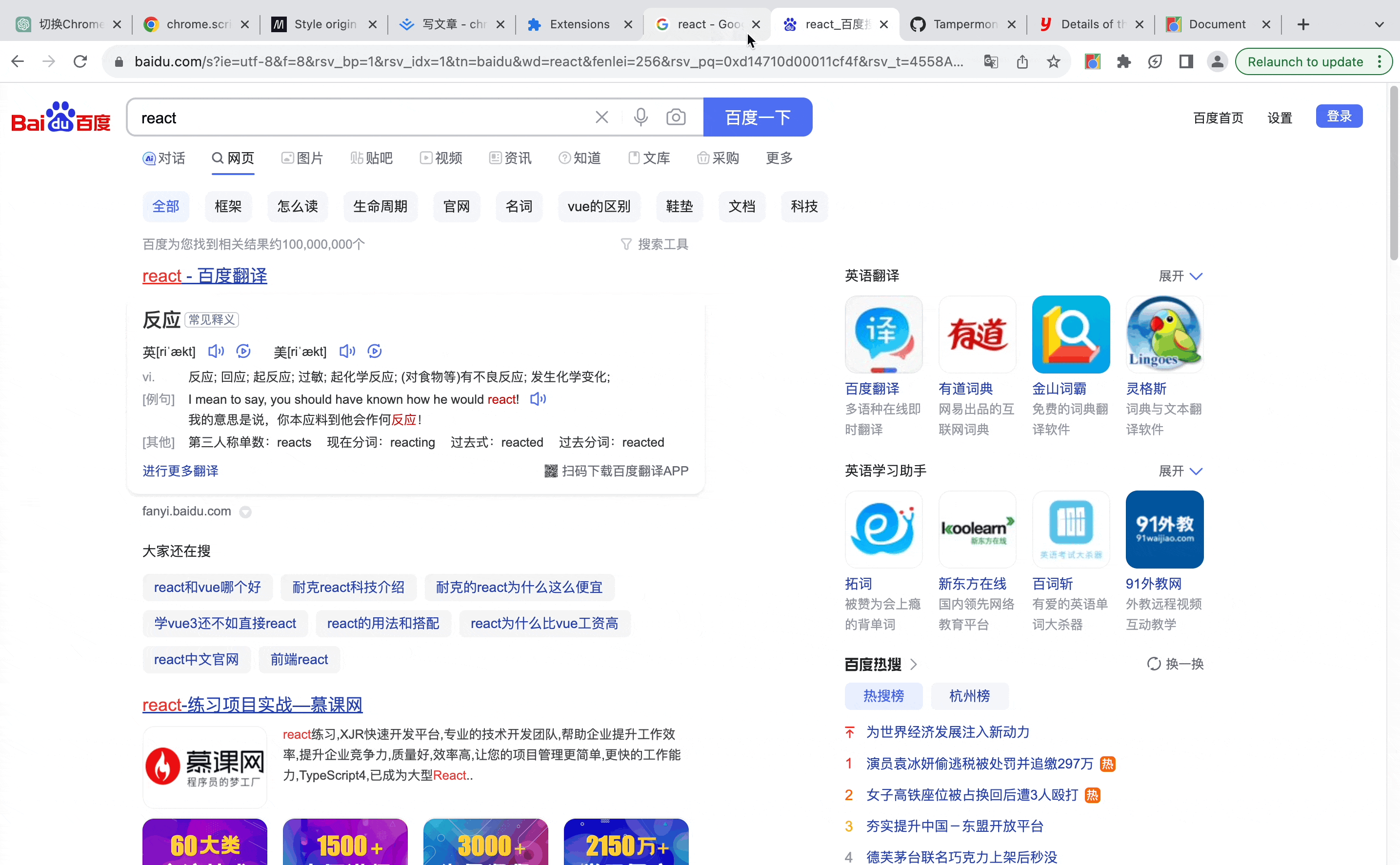Screen dimensions: 1400x865
Task: Open dropdown arrow beside fanyi.baidu.com
Action: point(245,512)
